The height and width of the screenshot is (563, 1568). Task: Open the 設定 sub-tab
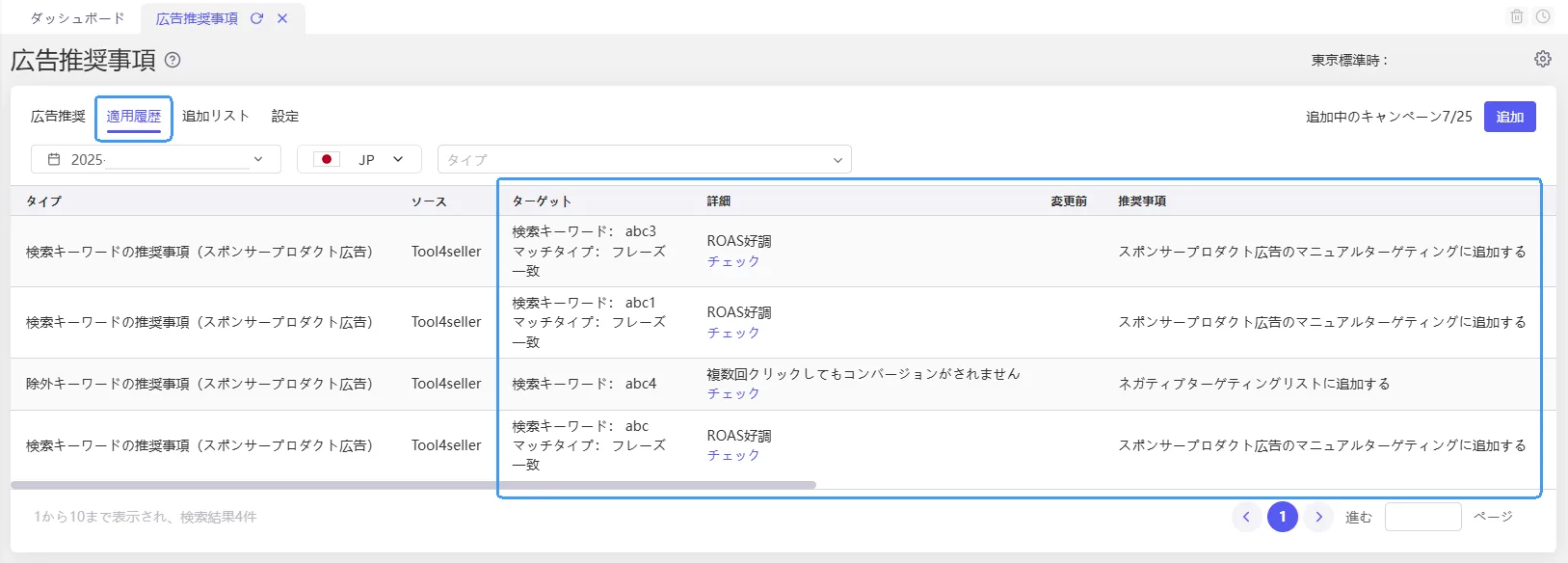[284, 116]
